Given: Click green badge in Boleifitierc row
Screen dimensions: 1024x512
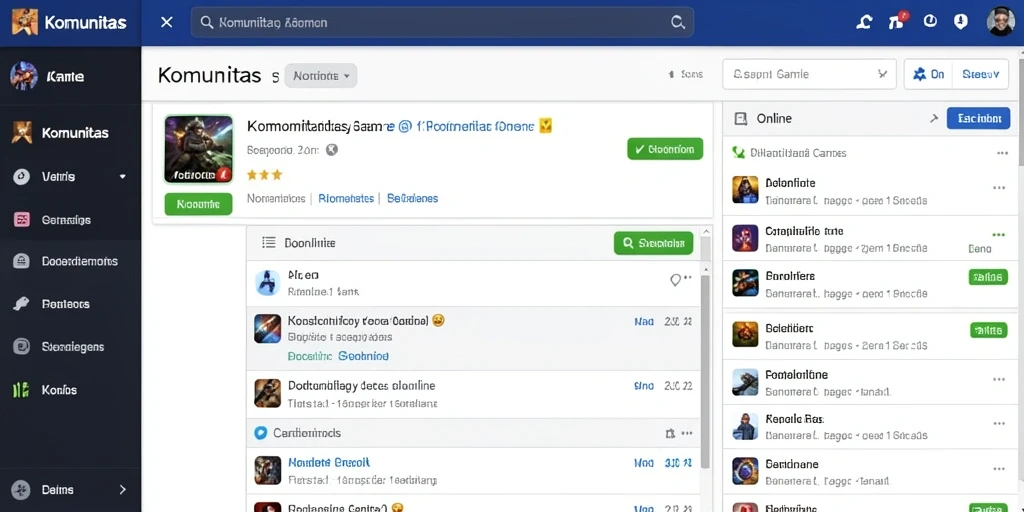Looking at the screenshot, I should point(988,330).
